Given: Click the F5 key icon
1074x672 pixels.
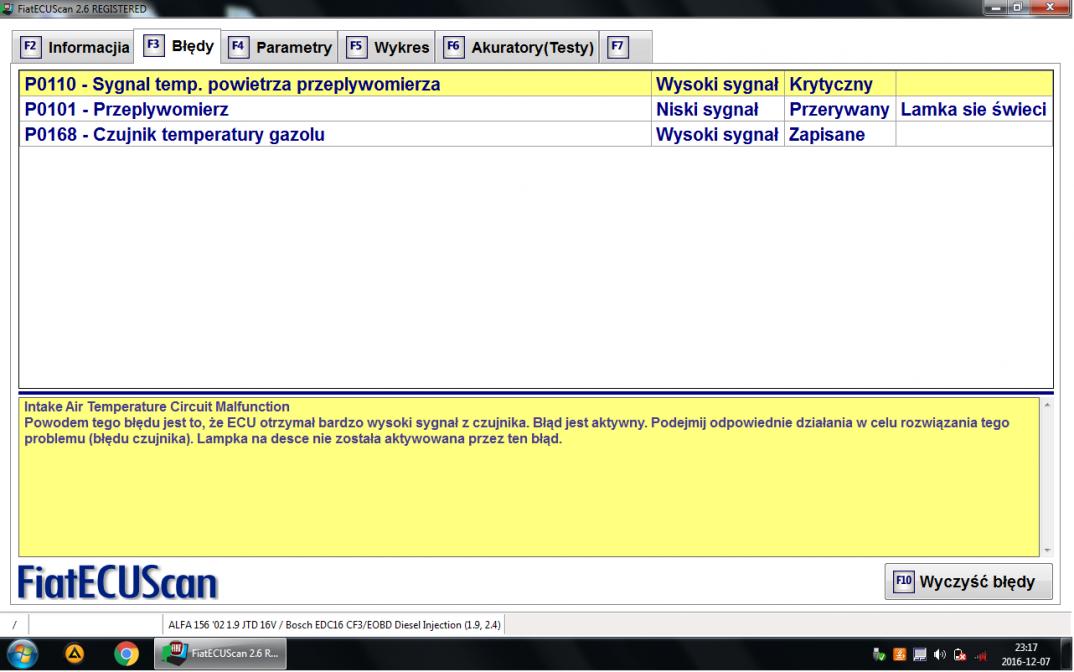Looking at the screenshot, I should click(355, 47).
